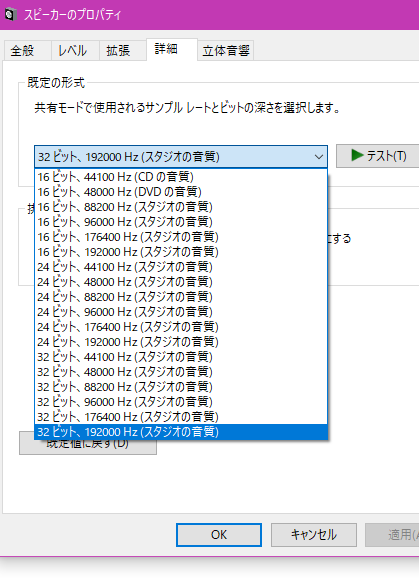Click the キャンセル button
419x578 pixels.
(x=314, y=535)
